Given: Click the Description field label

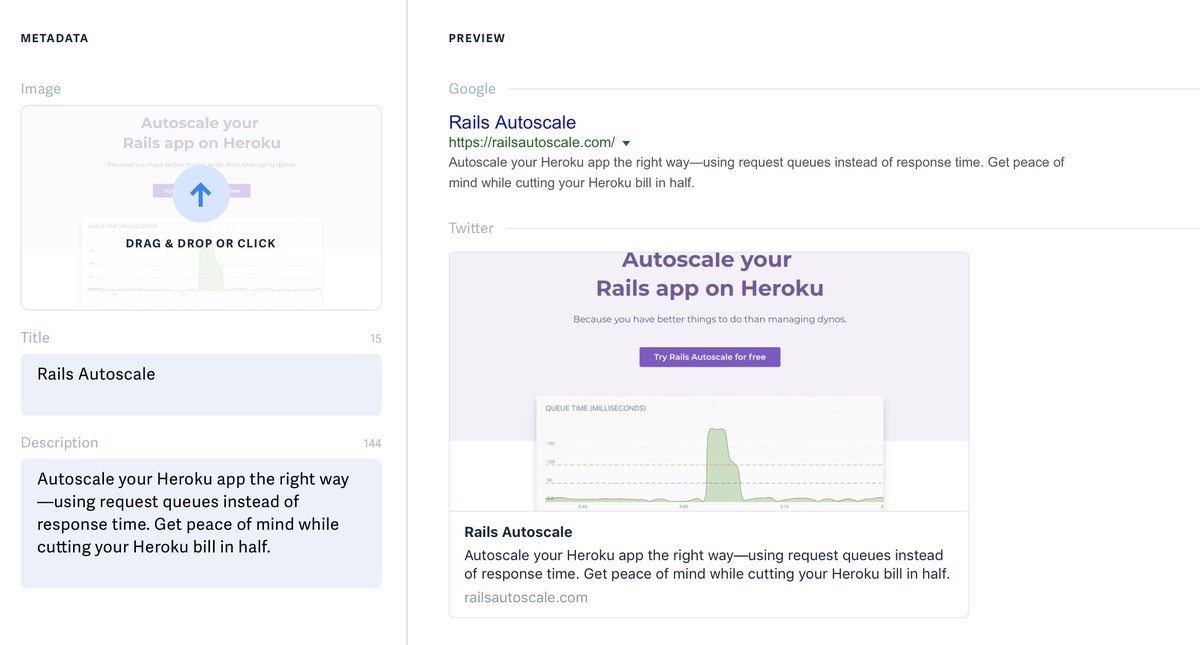Looking at the screenshot, I should (60, 443).
